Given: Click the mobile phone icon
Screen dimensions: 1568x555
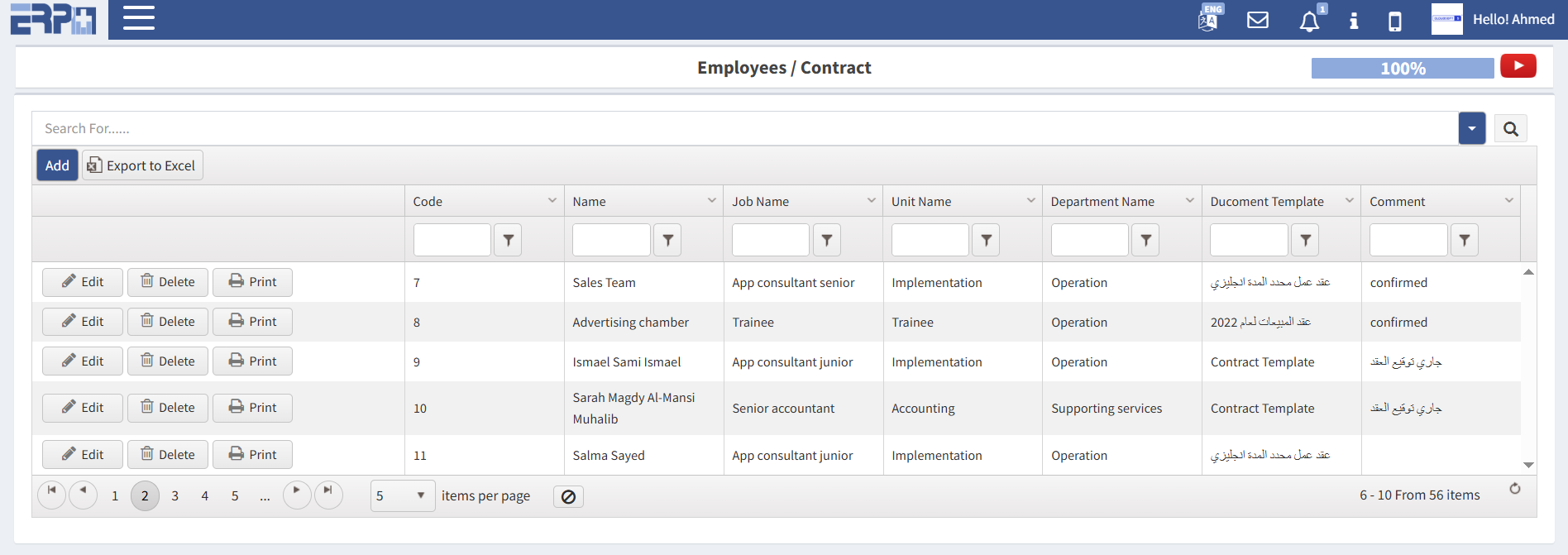Looking at the screenshot, I should (1394, 21).
